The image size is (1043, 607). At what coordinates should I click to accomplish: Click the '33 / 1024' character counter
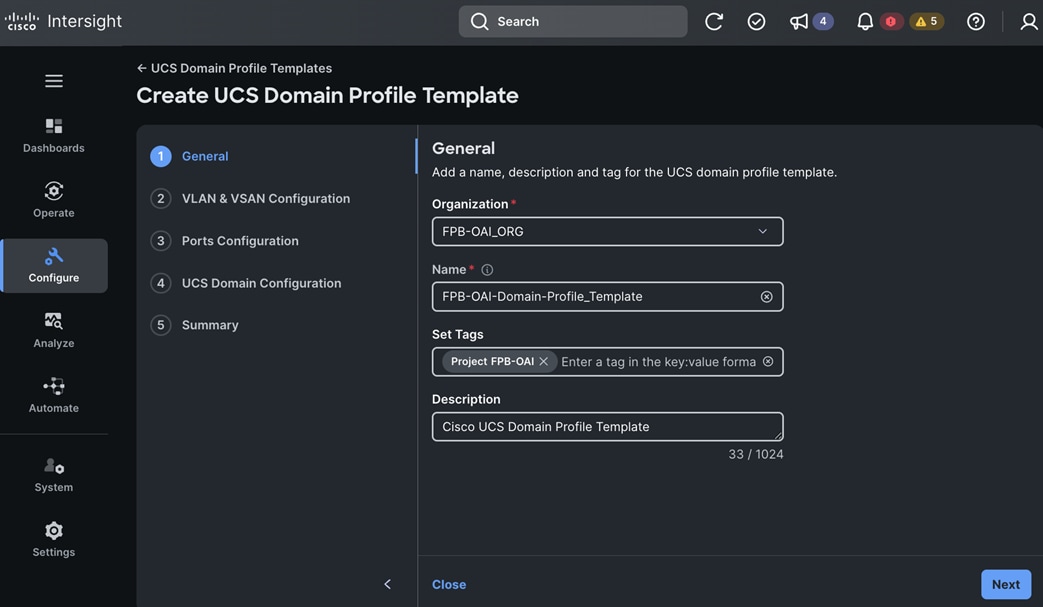coord(756,454)
